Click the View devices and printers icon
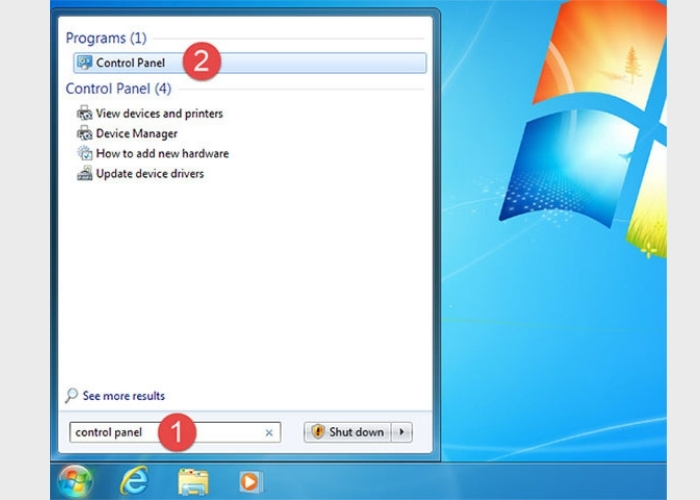The image size is (700, 500). (x=84, y=114)
